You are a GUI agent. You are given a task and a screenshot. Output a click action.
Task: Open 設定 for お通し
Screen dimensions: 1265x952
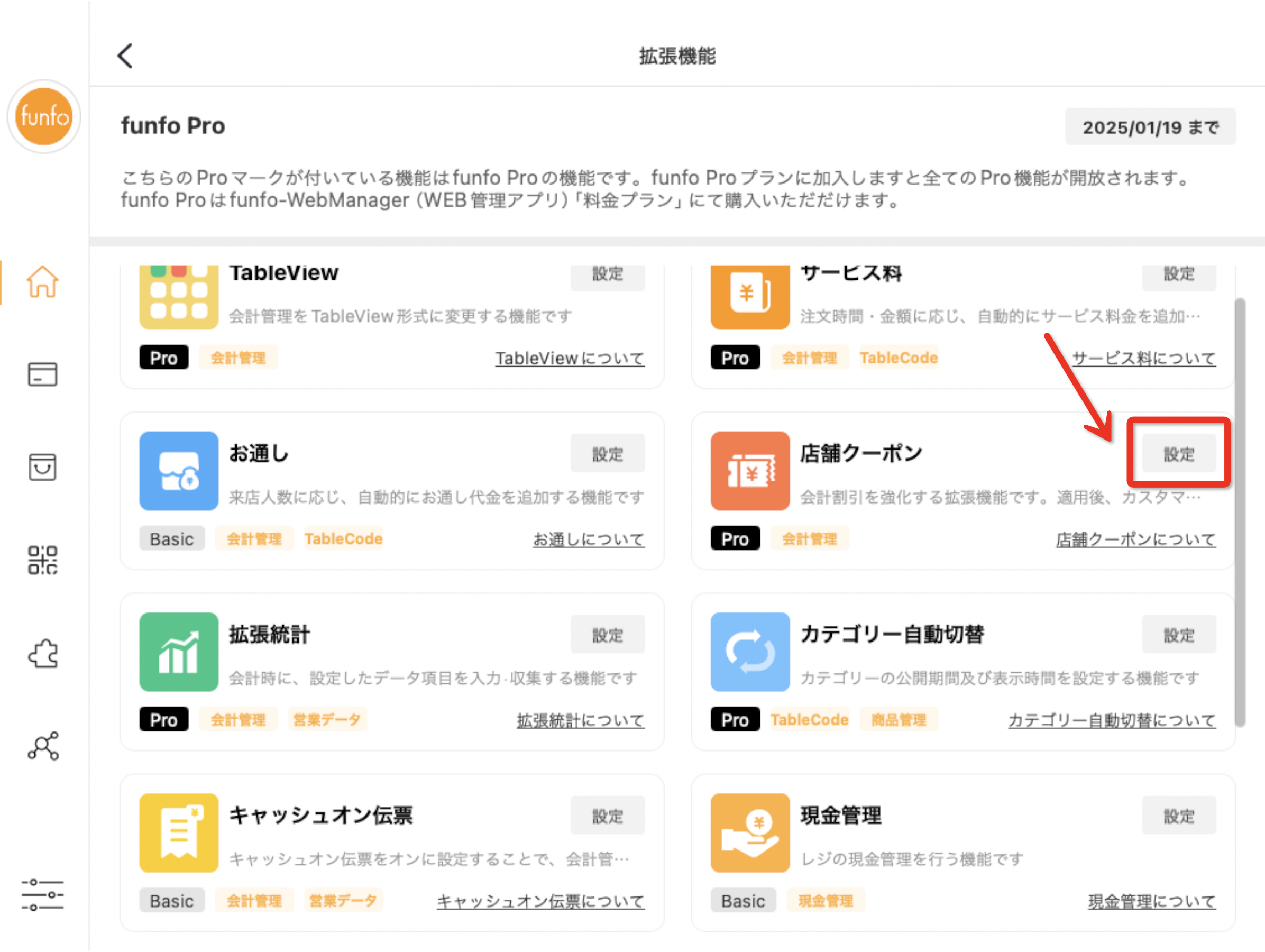pos(607,454)
